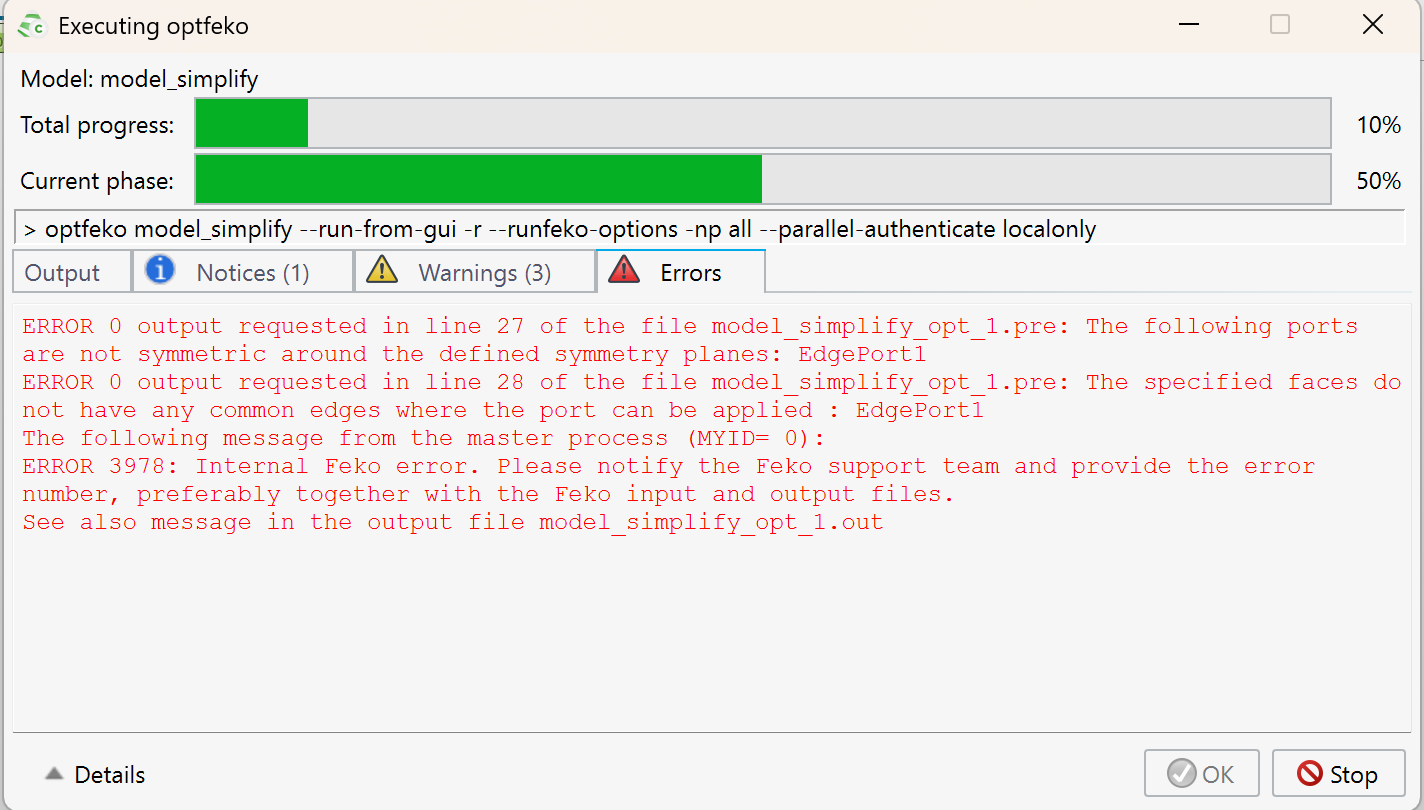1424x810 pixels.
Task: Minimize the Executing optfeko window
Action: (x=1189, y=25)
